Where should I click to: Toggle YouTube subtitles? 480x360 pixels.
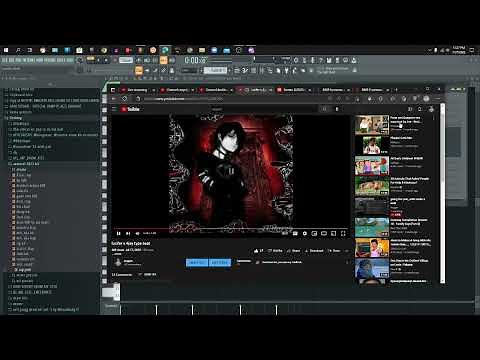click(x=295, y=233)
